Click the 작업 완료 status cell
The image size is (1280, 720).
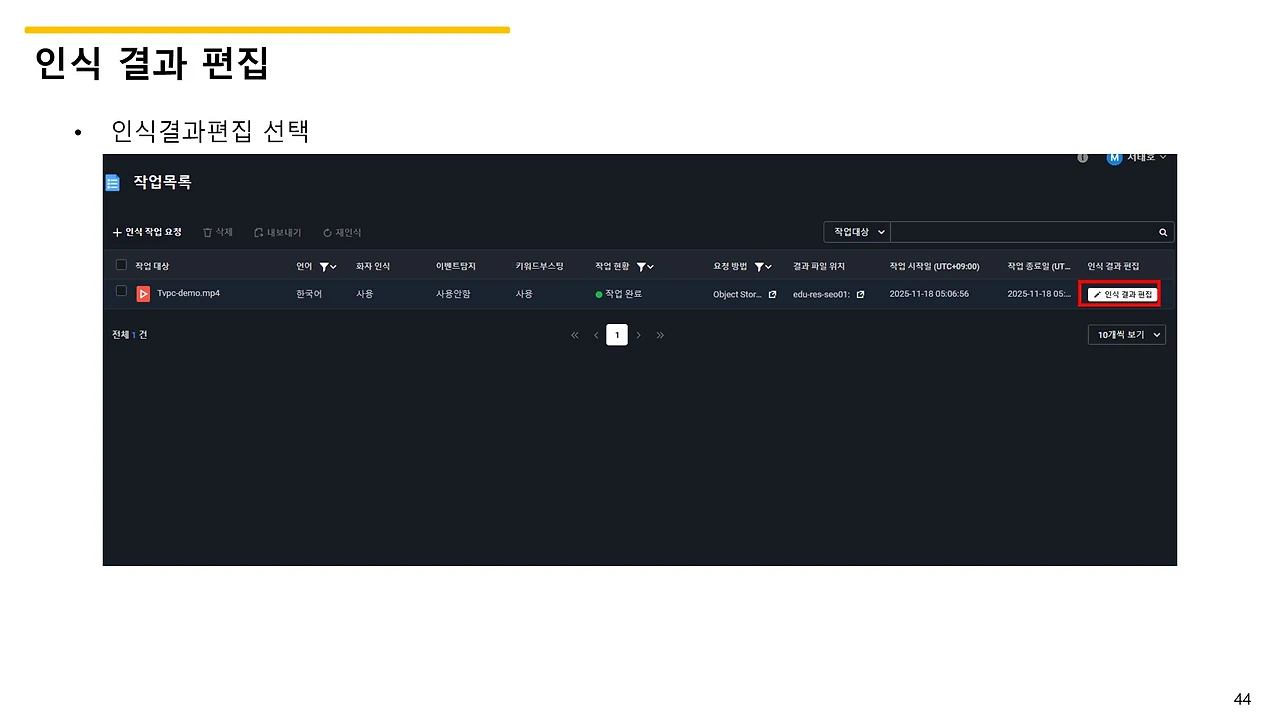(619, 294)
